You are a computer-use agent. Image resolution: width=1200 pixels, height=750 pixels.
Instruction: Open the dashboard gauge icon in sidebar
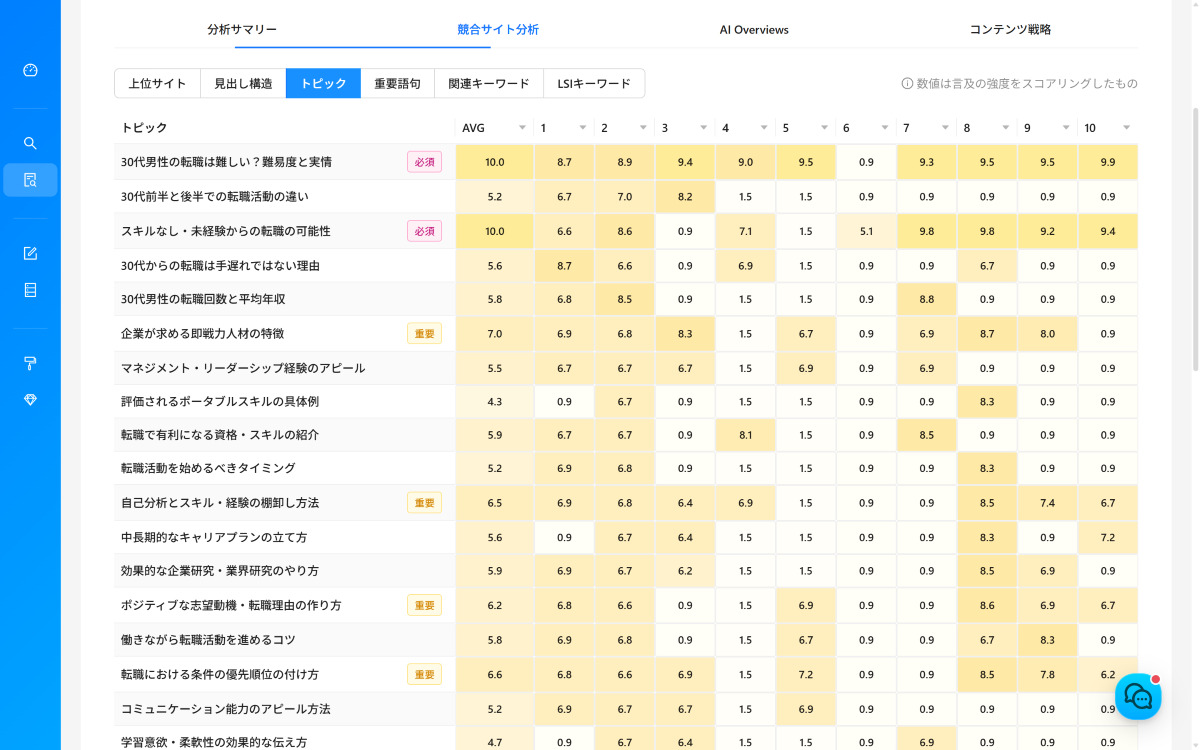pyautogui.click(x=30, y=70)
